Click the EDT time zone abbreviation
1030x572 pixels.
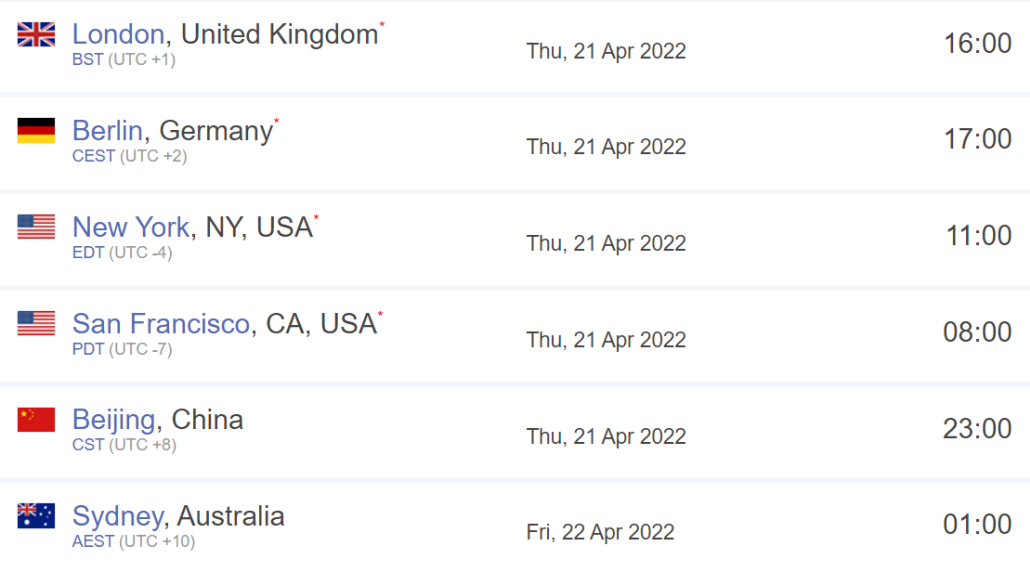88,253
